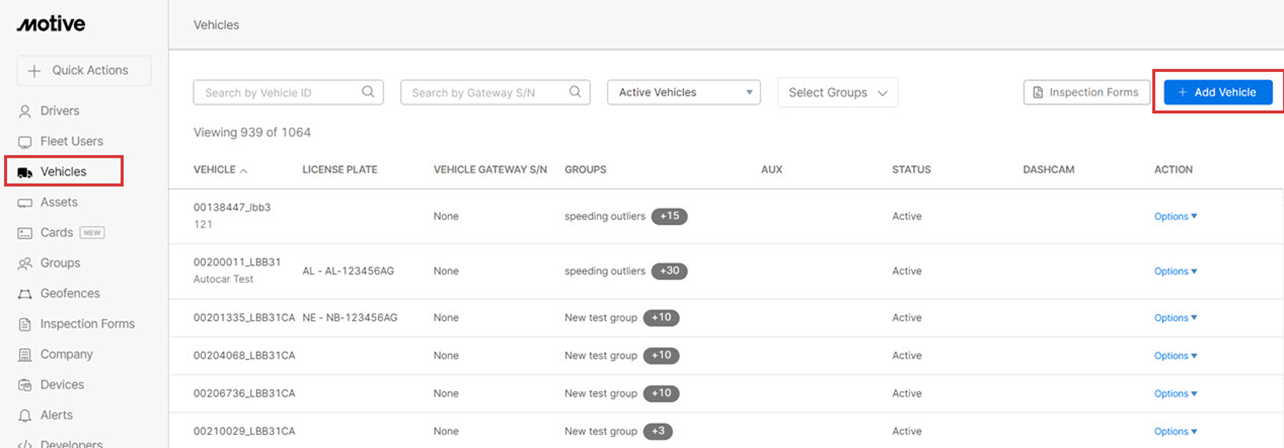Image resolution: width=1284 pixels, height=448 pixels.
Task: Click license plate AL - AL-123456AG
Action: [x=348, y=271]
